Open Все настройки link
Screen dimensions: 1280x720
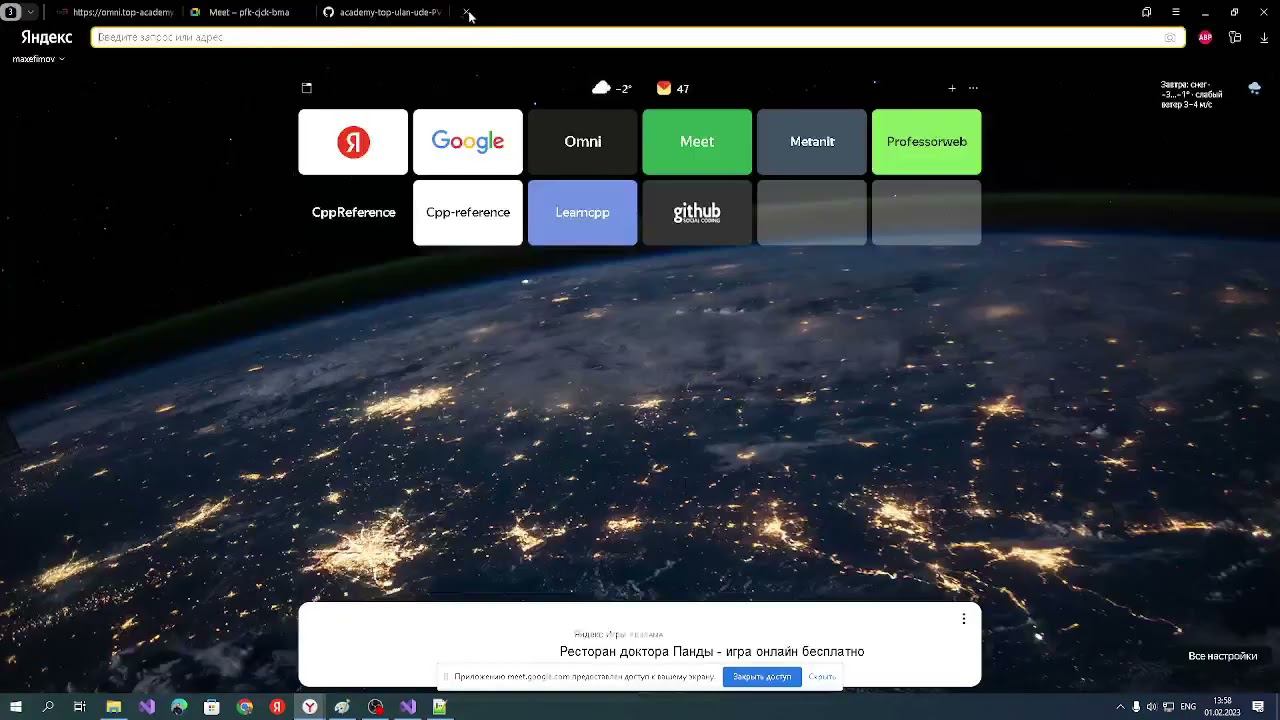[1222, 656]
